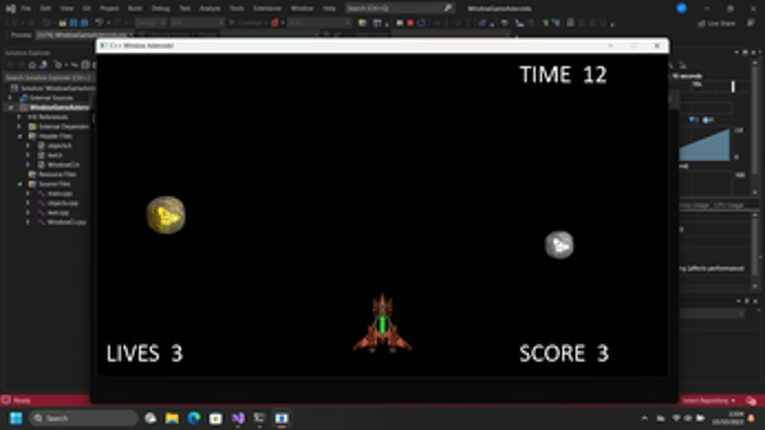This screenshot has height=430, width=765.
Task: Select main.cpp in Solution Explorer
Action: coord(60,193)
